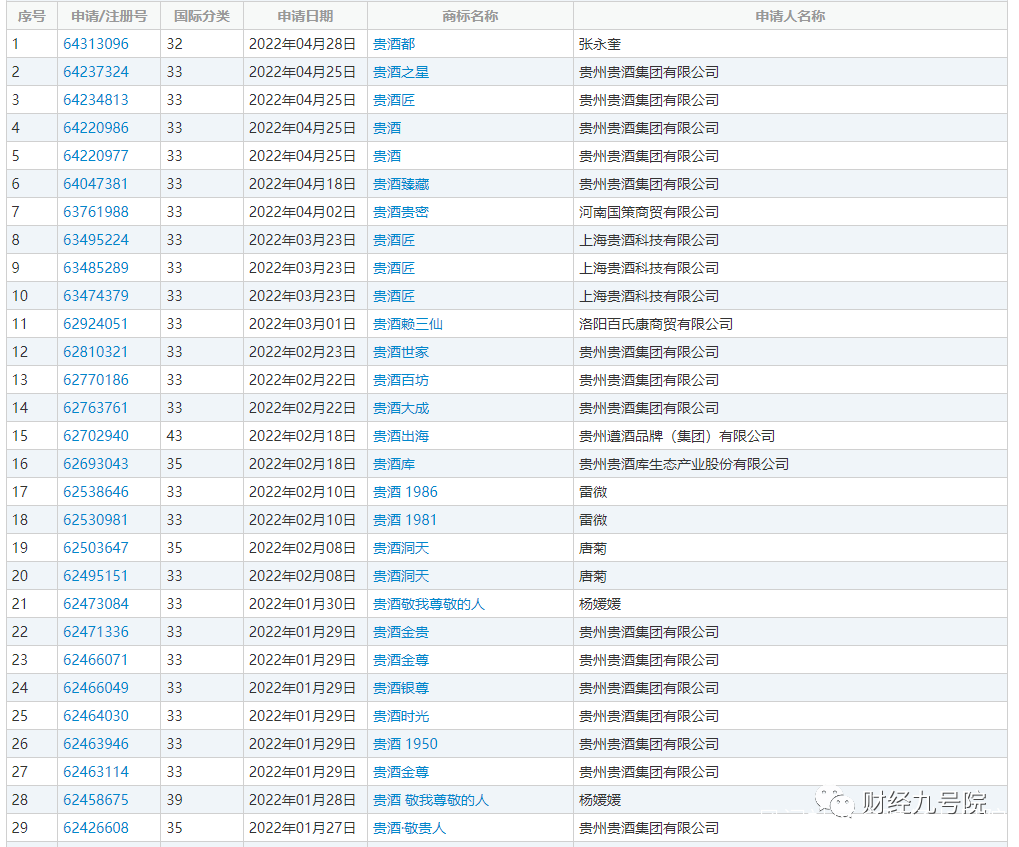Open trademark 贵酒 1950
This screenshot has width=1019, height=847.
pyautogui.click(x=406, y=744)
